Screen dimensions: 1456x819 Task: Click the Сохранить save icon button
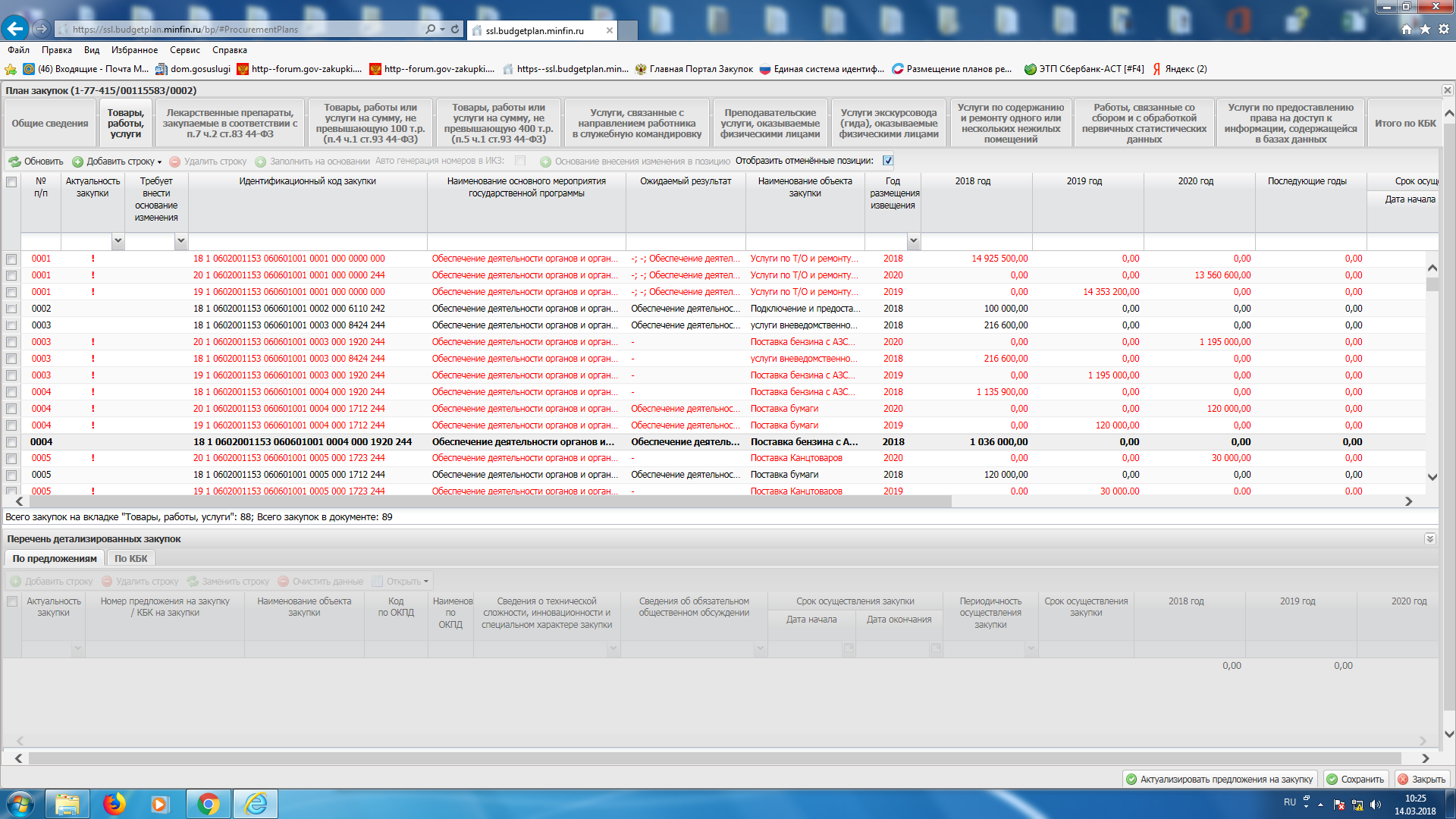tap(1332, 780)
